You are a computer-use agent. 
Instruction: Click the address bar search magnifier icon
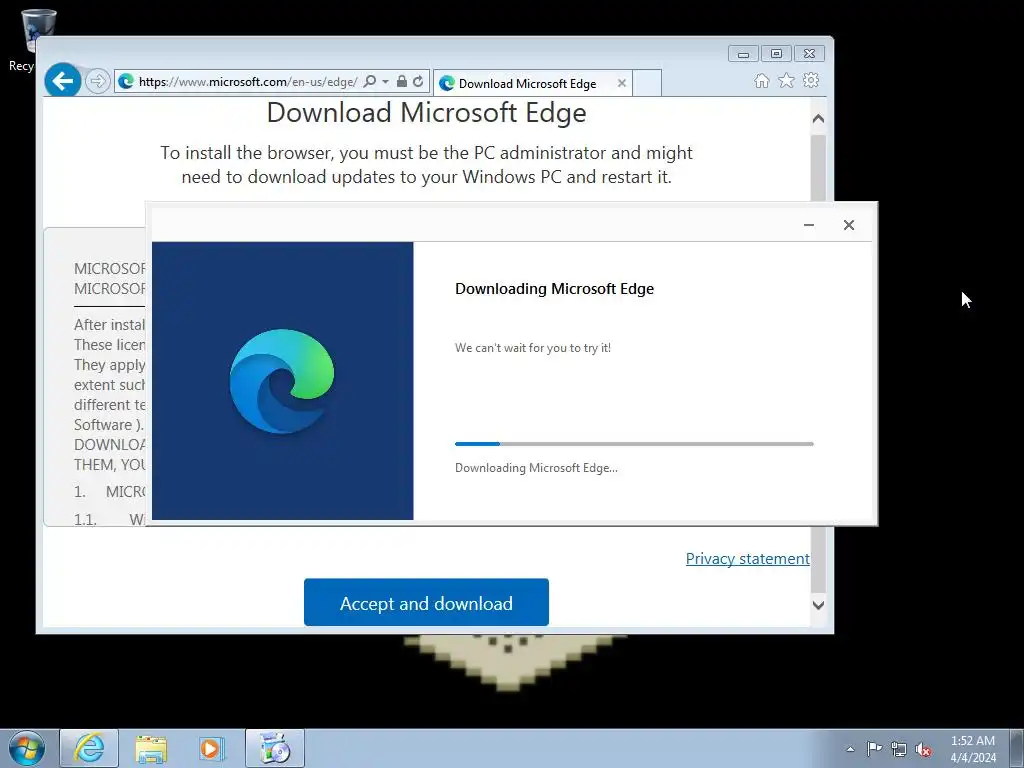(x=370, y=82)
